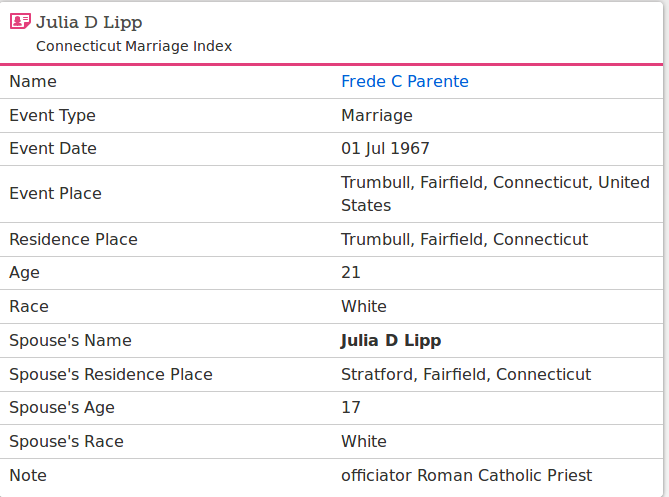The width and height of the screenshot is (669, 497).
Task: Click the Race value White
Action: pos(364,306)
